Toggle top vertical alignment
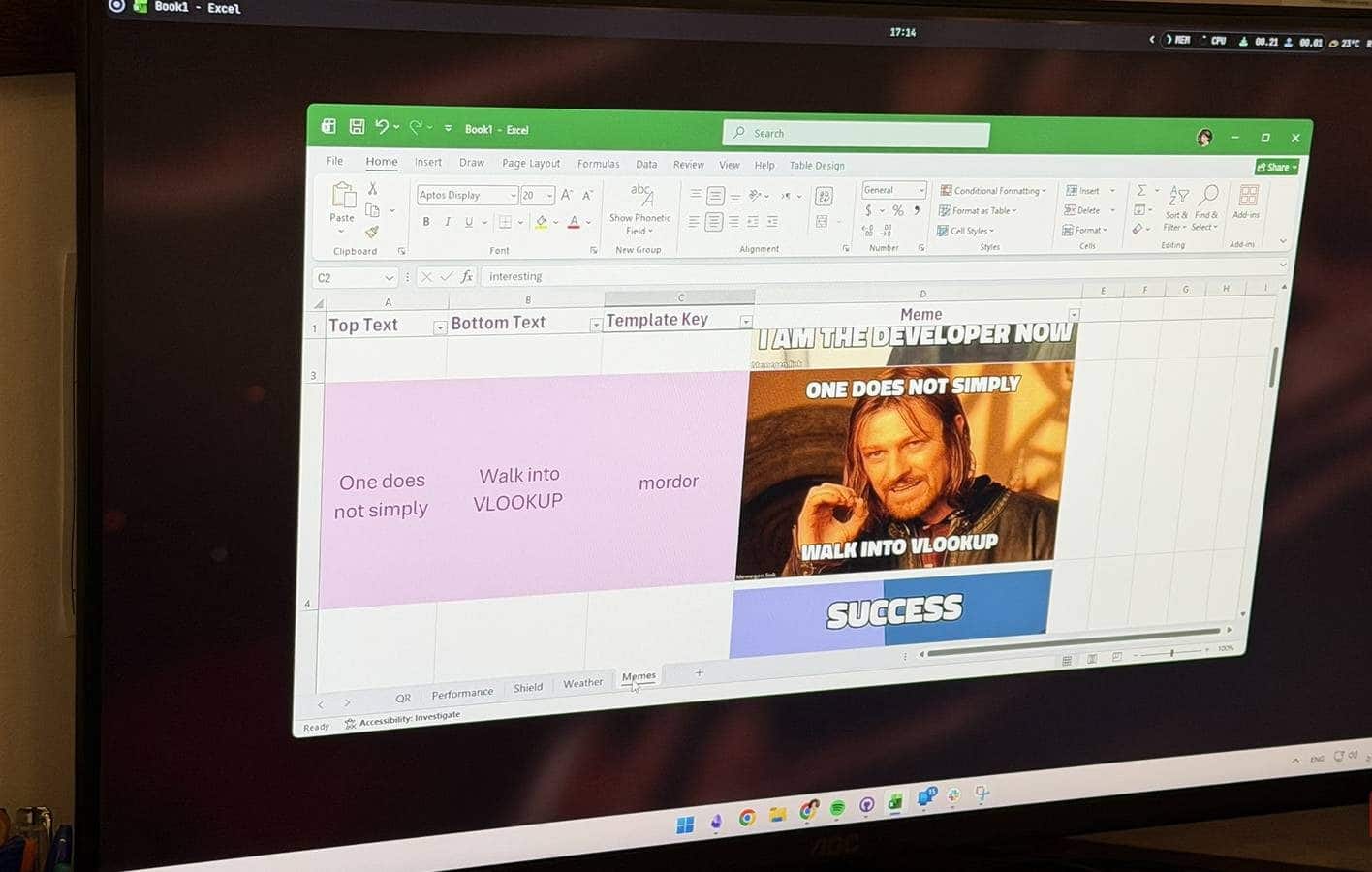The width and height of the screenshot is (1372, 872). coord(695,195)
